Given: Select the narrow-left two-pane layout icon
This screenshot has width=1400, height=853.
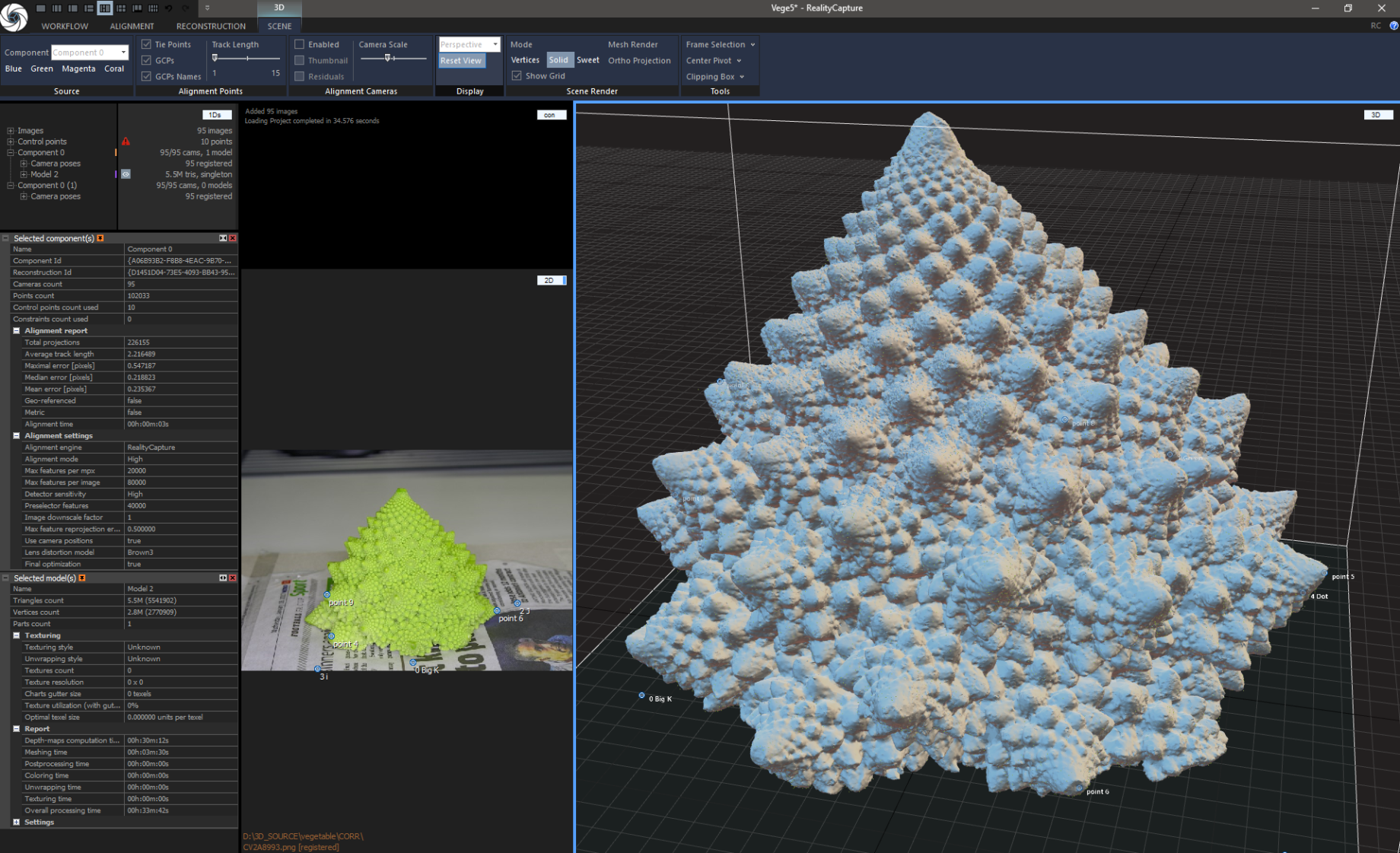Looking at the screenshot, I should point(72,8).
